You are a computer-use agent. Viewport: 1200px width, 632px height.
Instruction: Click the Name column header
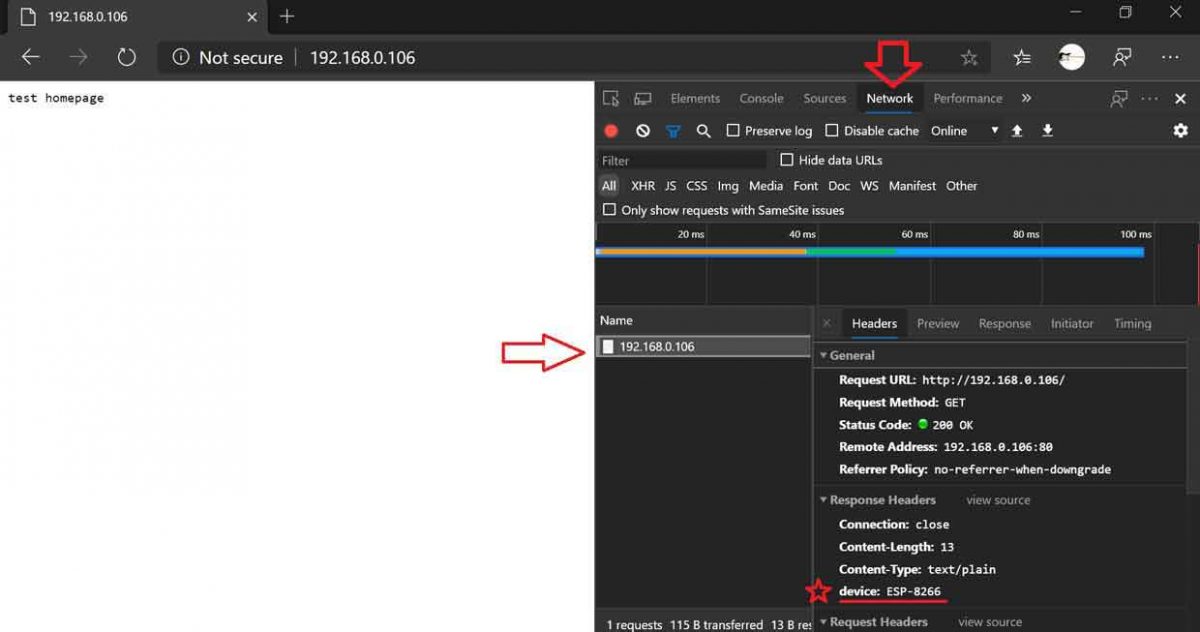tap(703, 321)
